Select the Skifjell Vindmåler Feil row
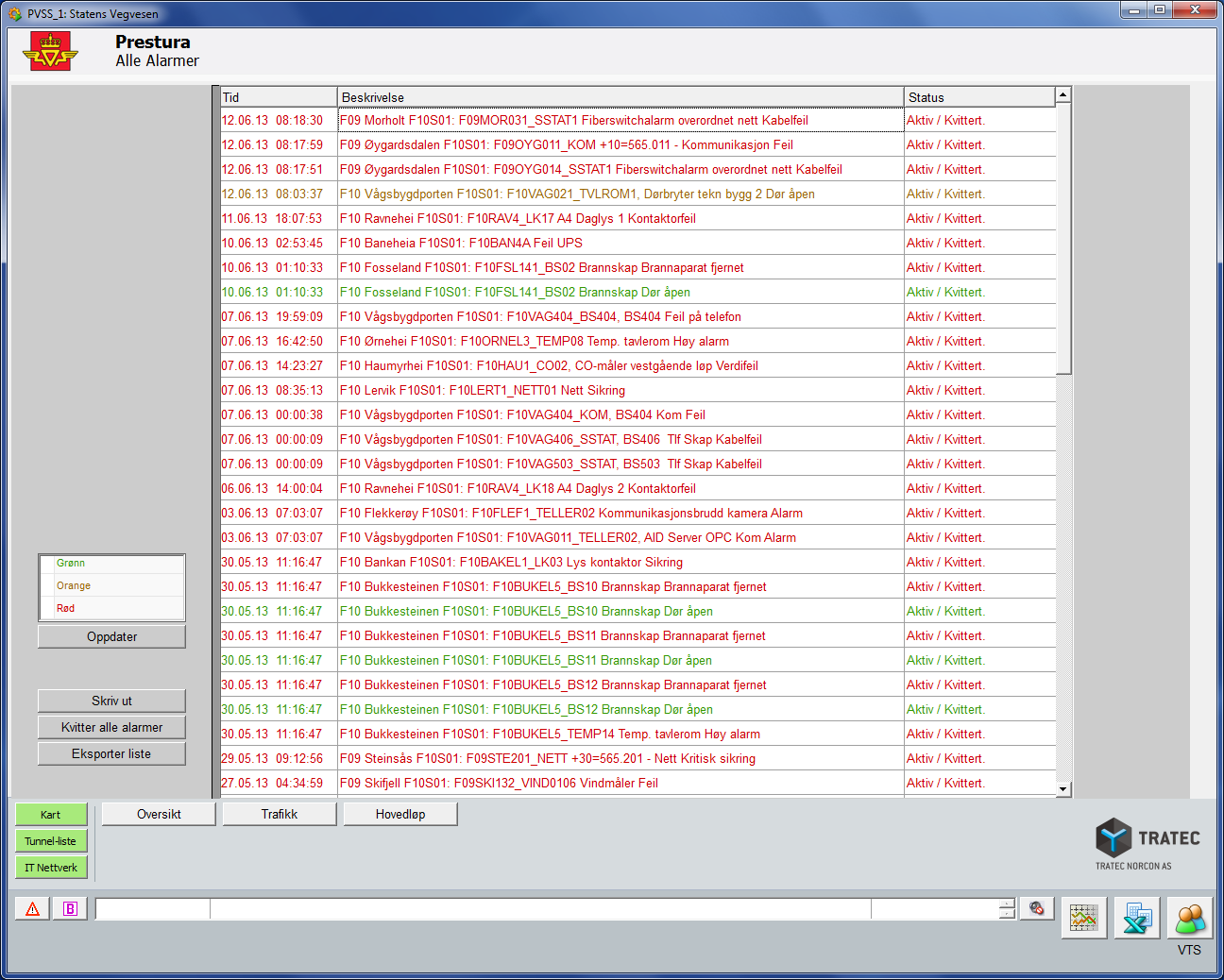 [x=637, y=783]
